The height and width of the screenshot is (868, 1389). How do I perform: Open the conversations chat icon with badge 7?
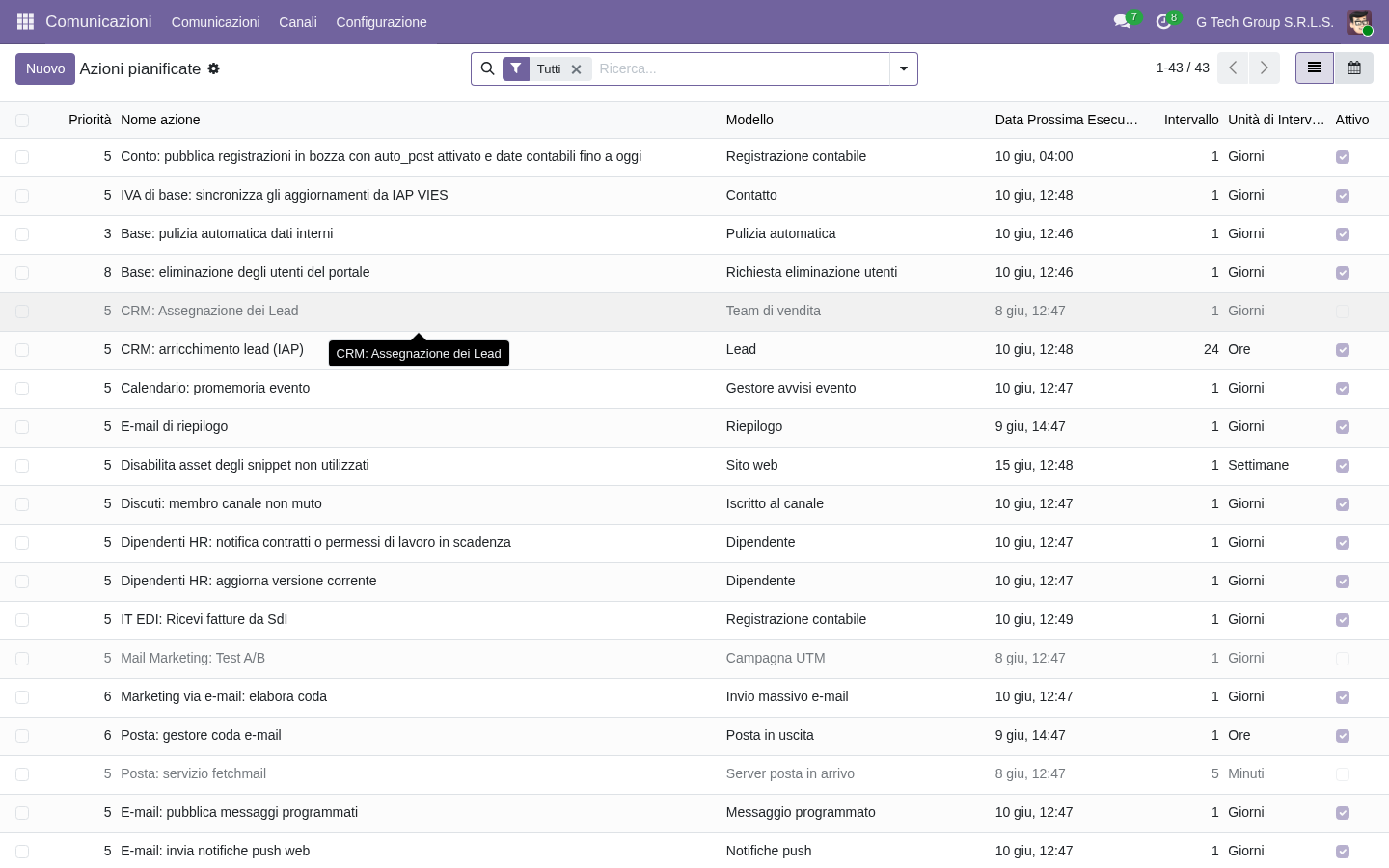(x=1123, y=21)
